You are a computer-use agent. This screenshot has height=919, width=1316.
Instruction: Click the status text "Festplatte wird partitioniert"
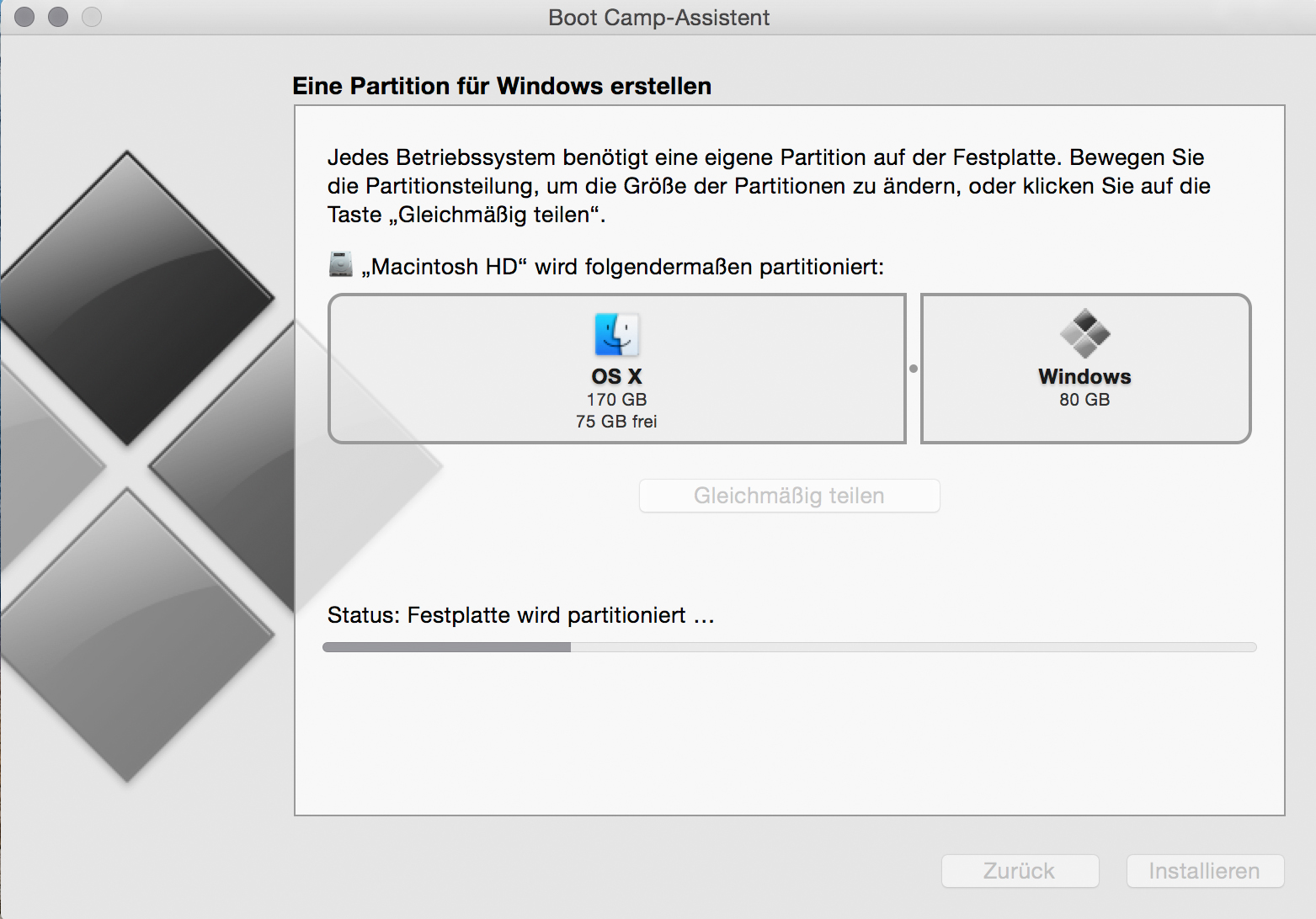tap(546, 615)
